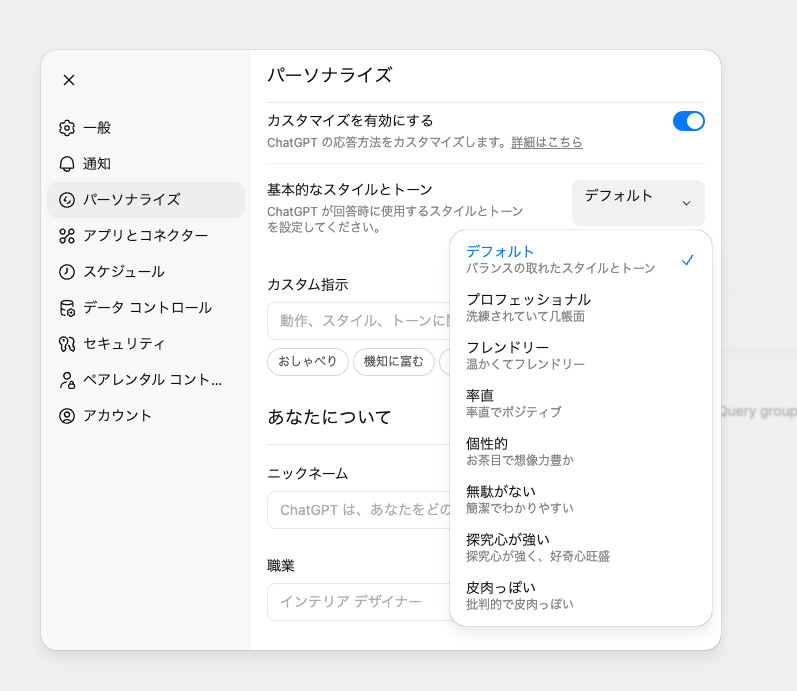Collapse the デフォルト style dropdown

638,202
